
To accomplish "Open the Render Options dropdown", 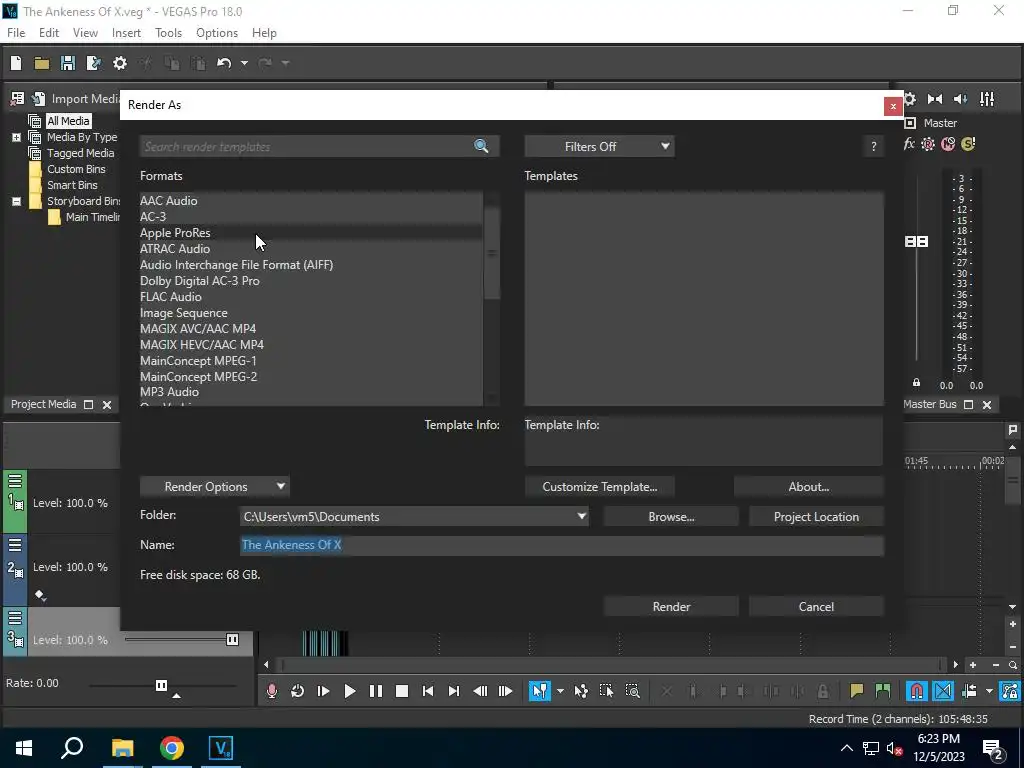I will click(x=214, y=487).
